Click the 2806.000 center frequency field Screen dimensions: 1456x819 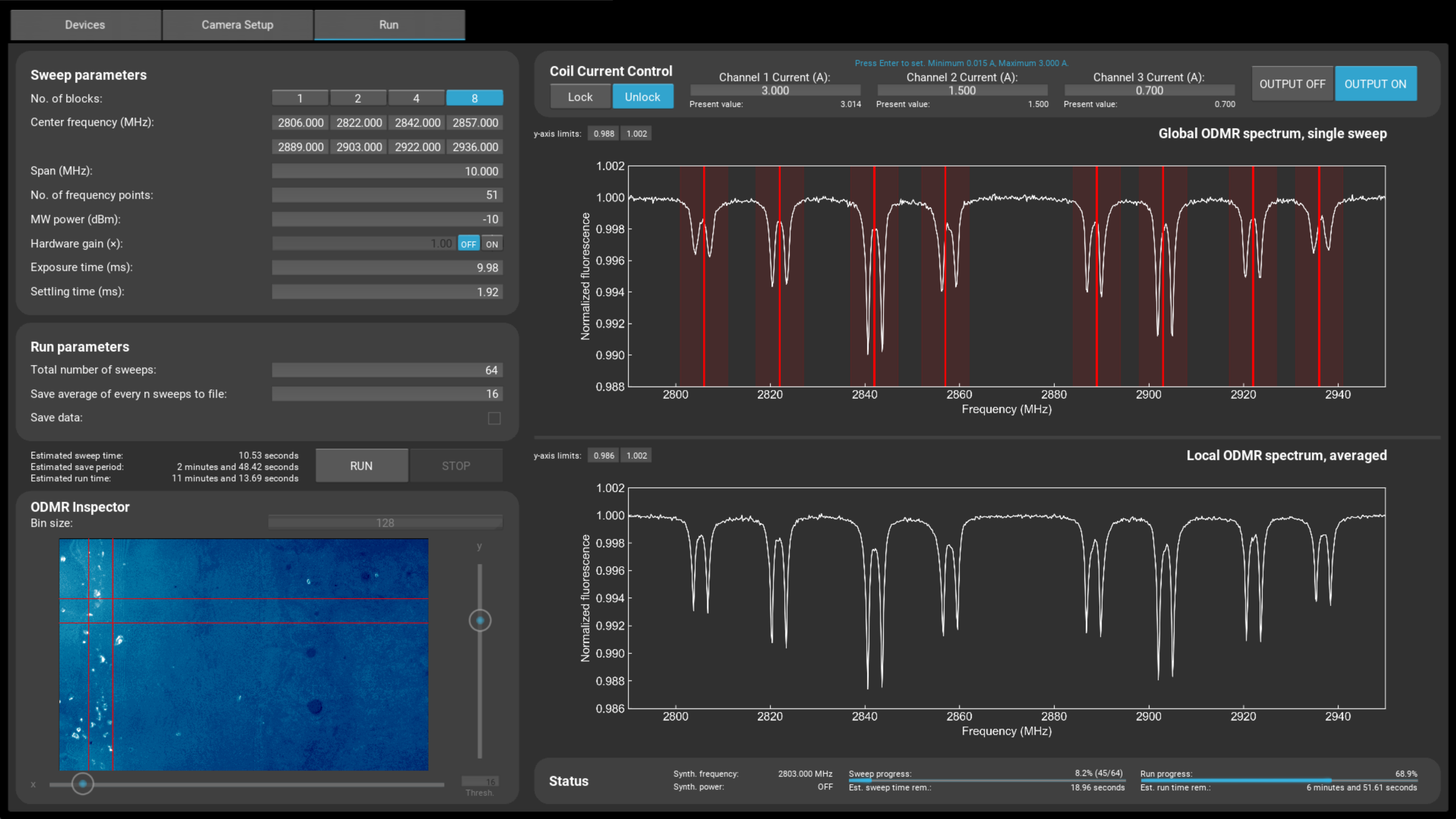coord(300,122)
